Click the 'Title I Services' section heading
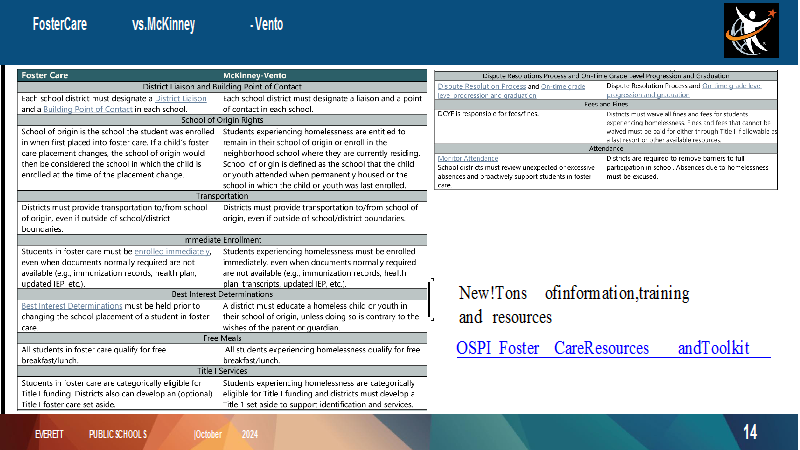 222,371
